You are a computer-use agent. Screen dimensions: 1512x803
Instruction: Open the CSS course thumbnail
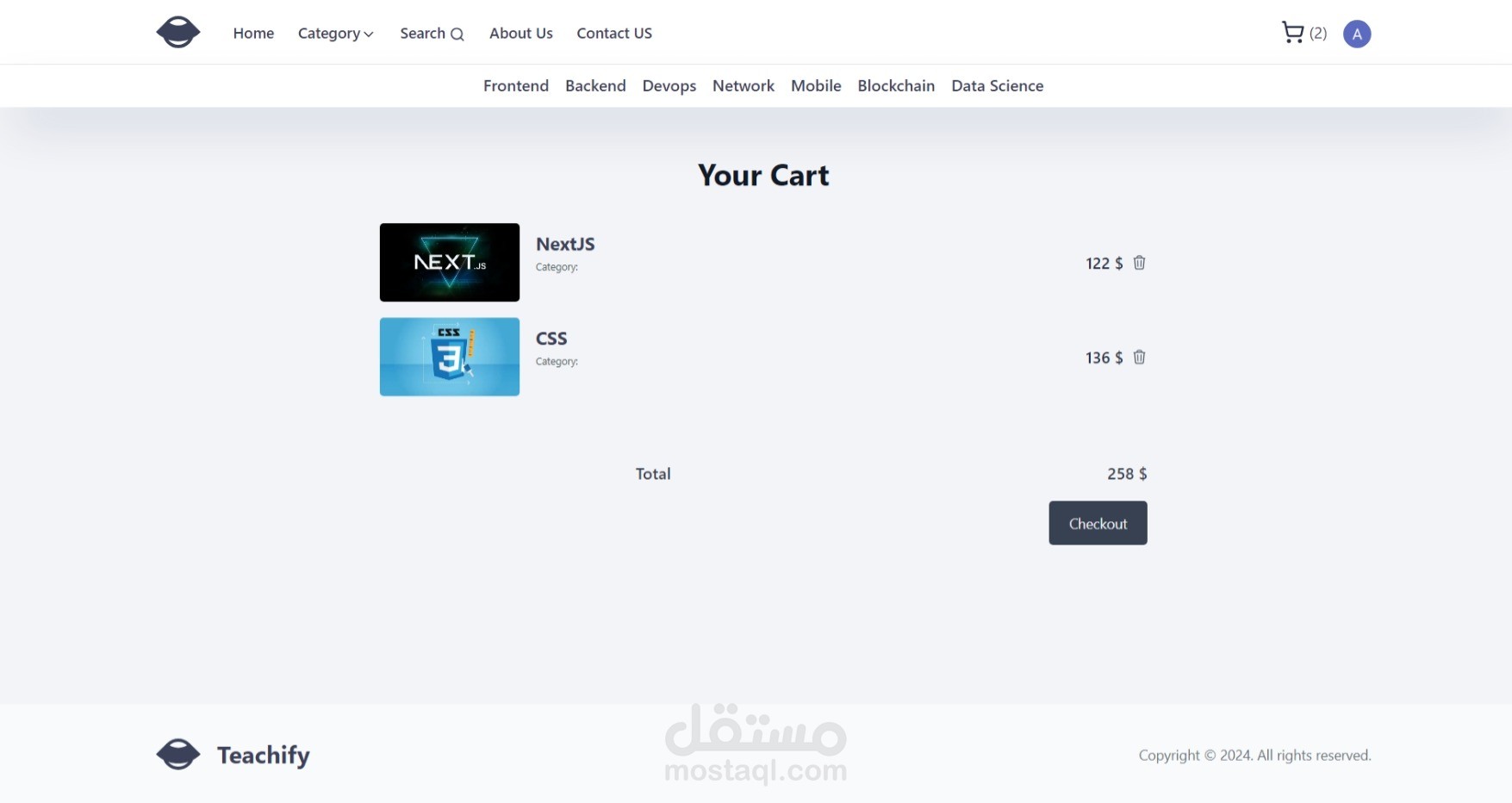click(x=450, y=357)
